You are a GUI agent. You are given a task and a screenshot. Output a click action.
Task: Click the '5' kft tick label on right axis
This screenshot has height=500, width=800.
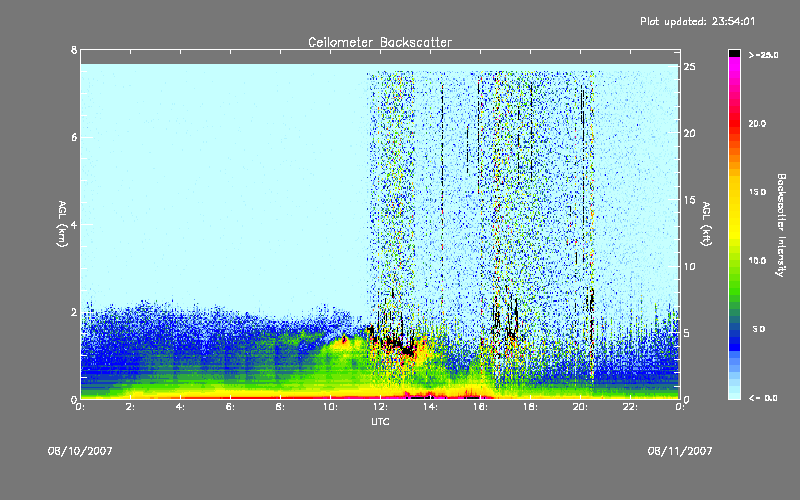[687, 333]
